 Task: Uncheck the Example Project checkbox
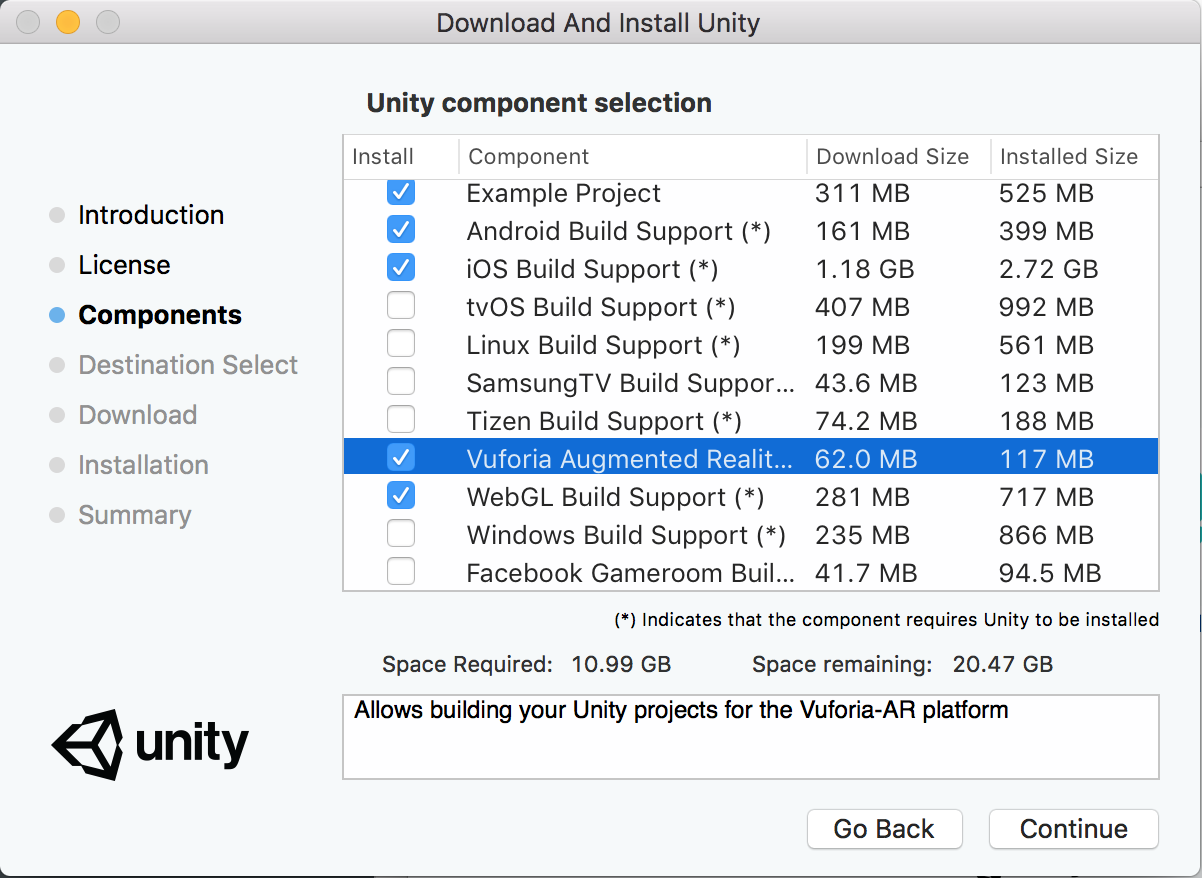[401, 192]
